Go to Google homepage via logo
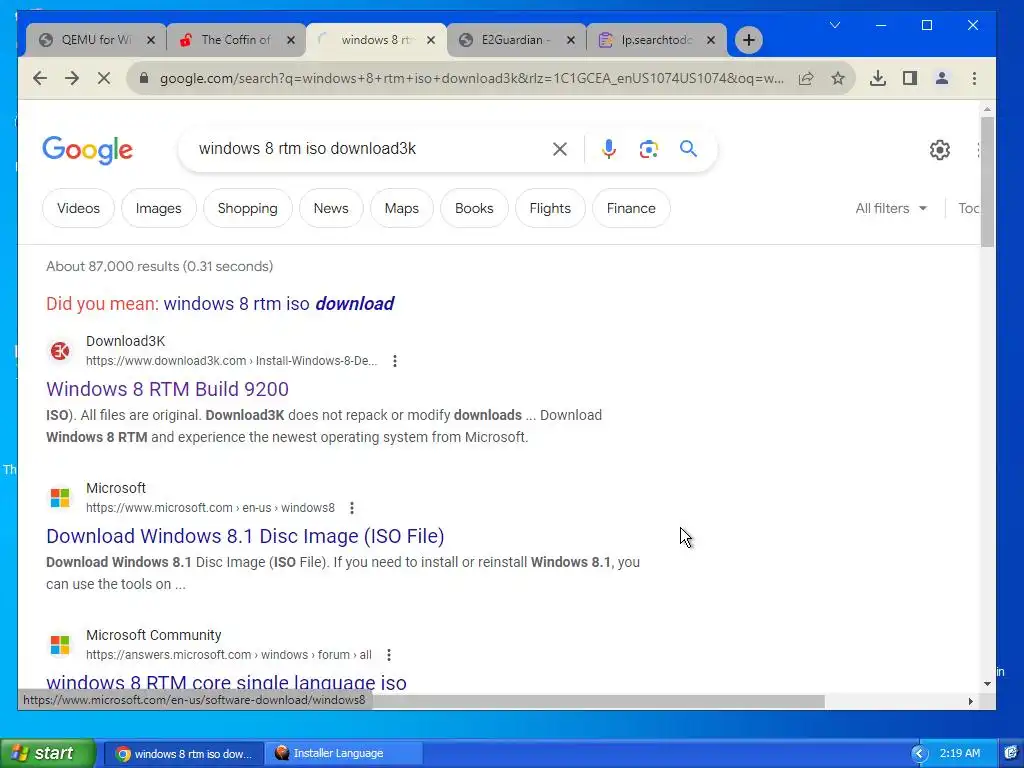The width and height of the screenshot is (1024, 768). [x=88, y=150]
